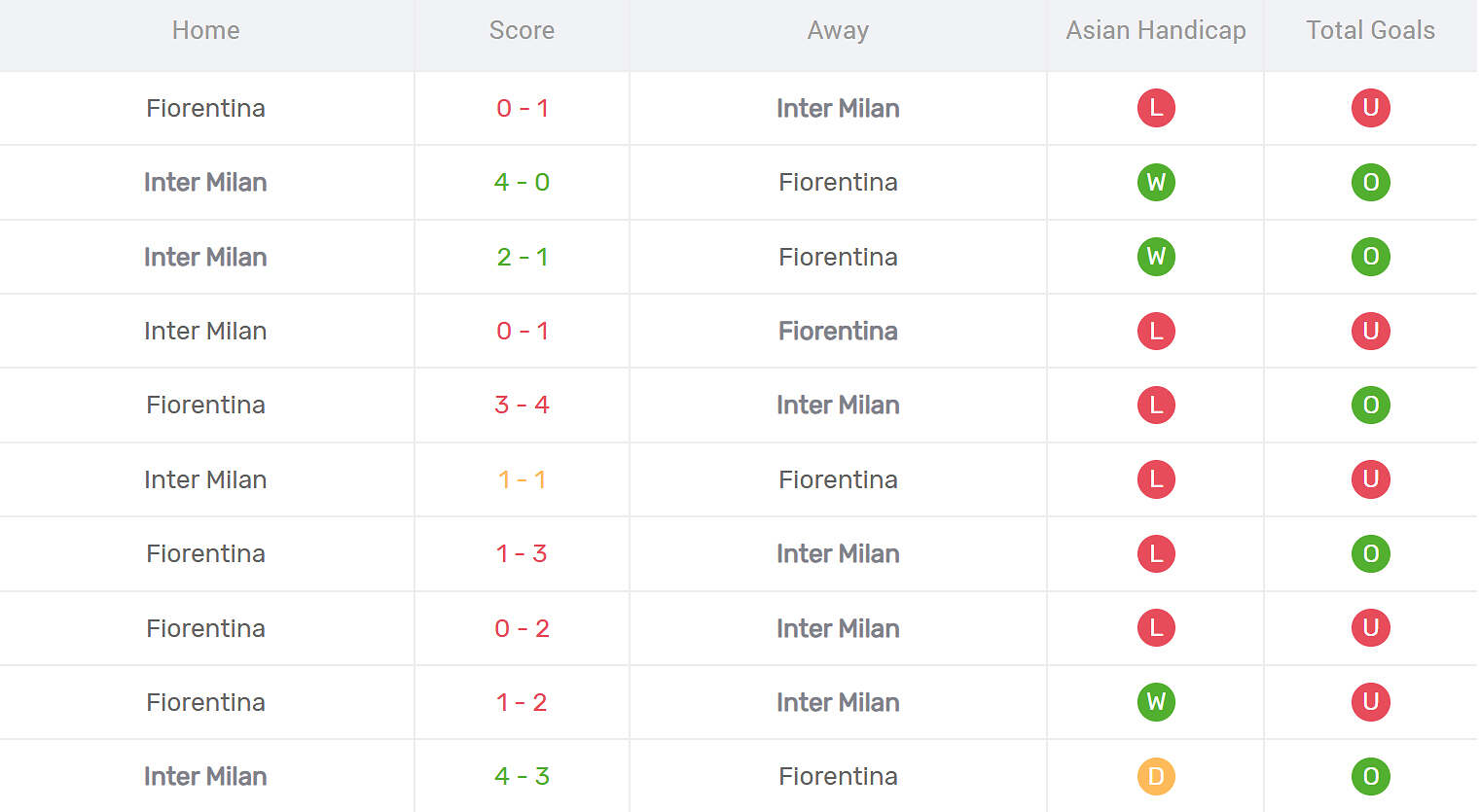Click the 1 - 1 draw score
This screenshot has height=812, width=1480.
point(522,479)
